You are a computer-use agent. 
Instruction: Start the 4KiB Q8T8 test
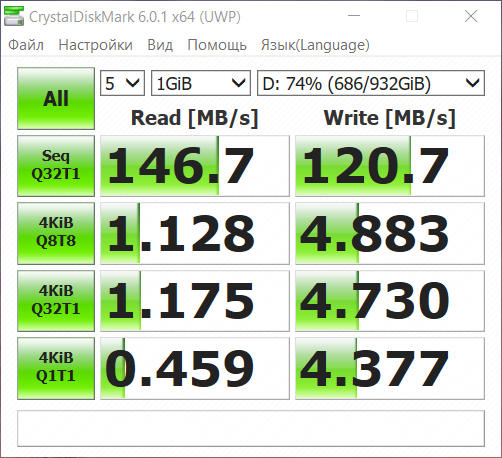point(56,233)
